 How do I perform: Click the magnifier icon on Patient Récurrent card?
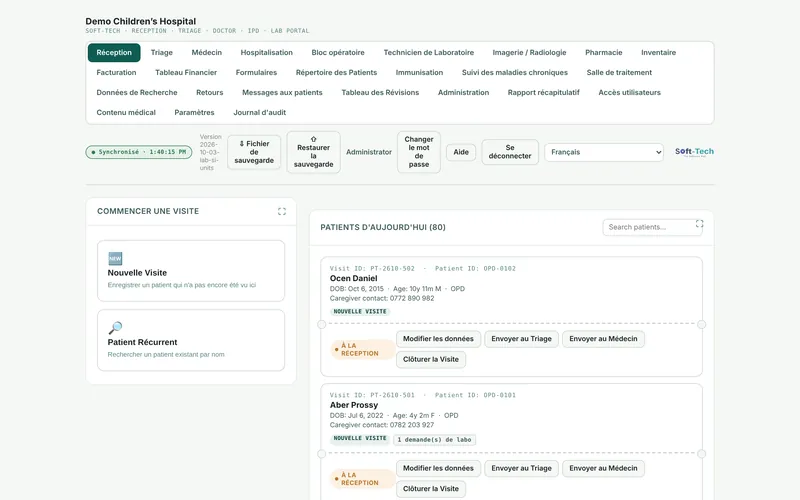coord(115,328)
